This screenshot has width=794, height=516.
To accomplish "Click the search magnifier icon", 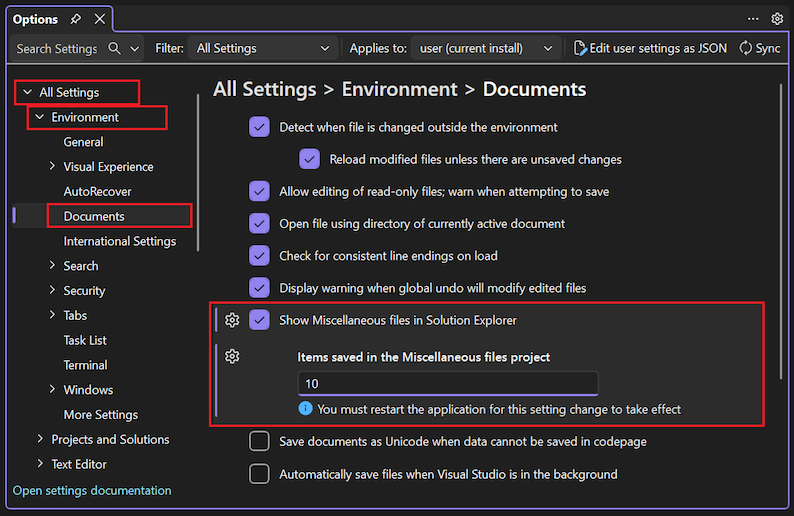I will click(x=115, y=48).
